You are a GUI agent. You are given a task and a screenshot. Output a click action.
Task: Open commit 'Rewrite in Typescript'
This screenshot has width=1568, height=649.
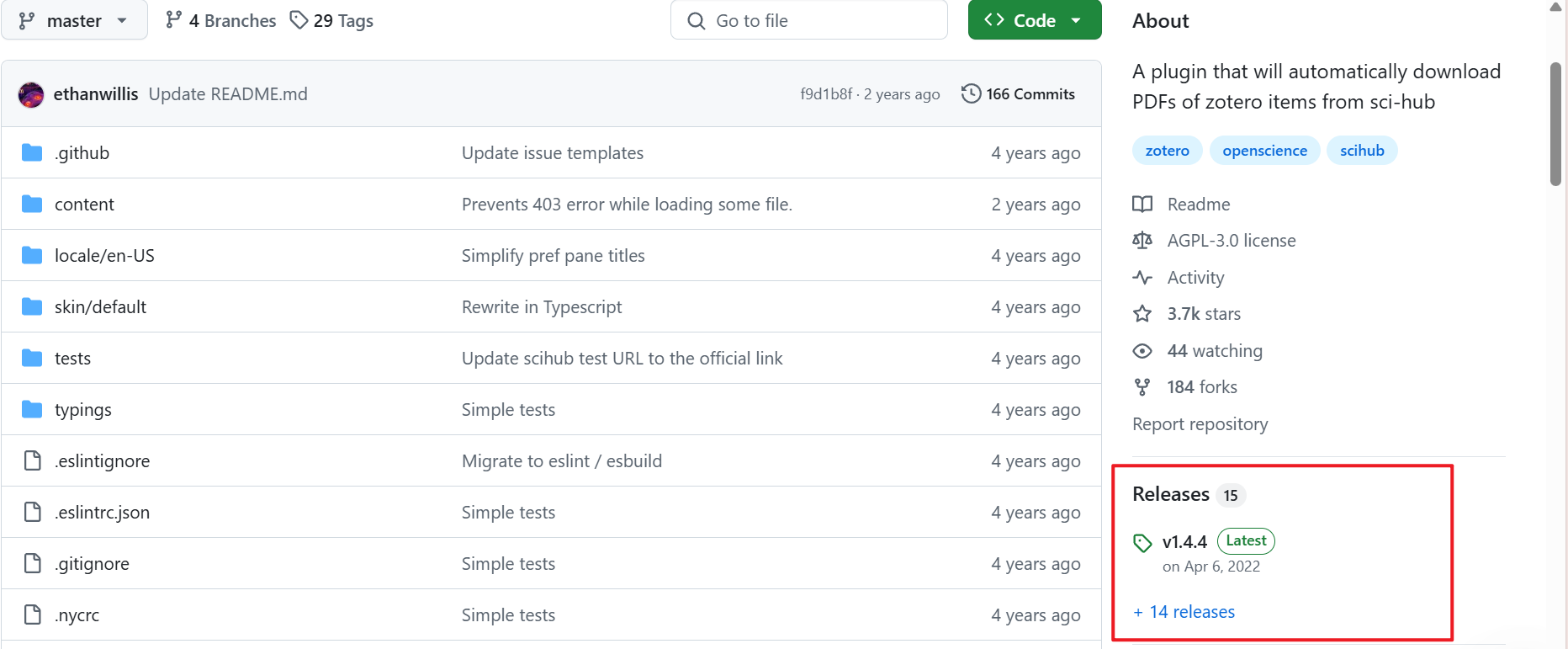tap(542, 307)
